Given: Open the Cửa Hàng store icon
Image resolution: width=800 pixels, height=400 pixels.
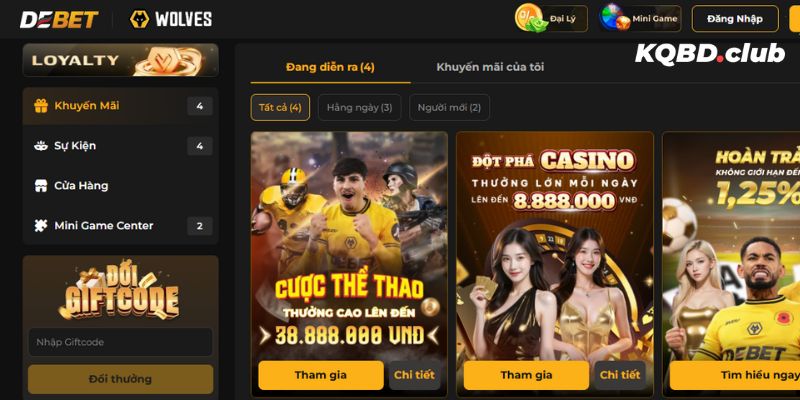Looking at the screenshot, I should coord(41,186).
